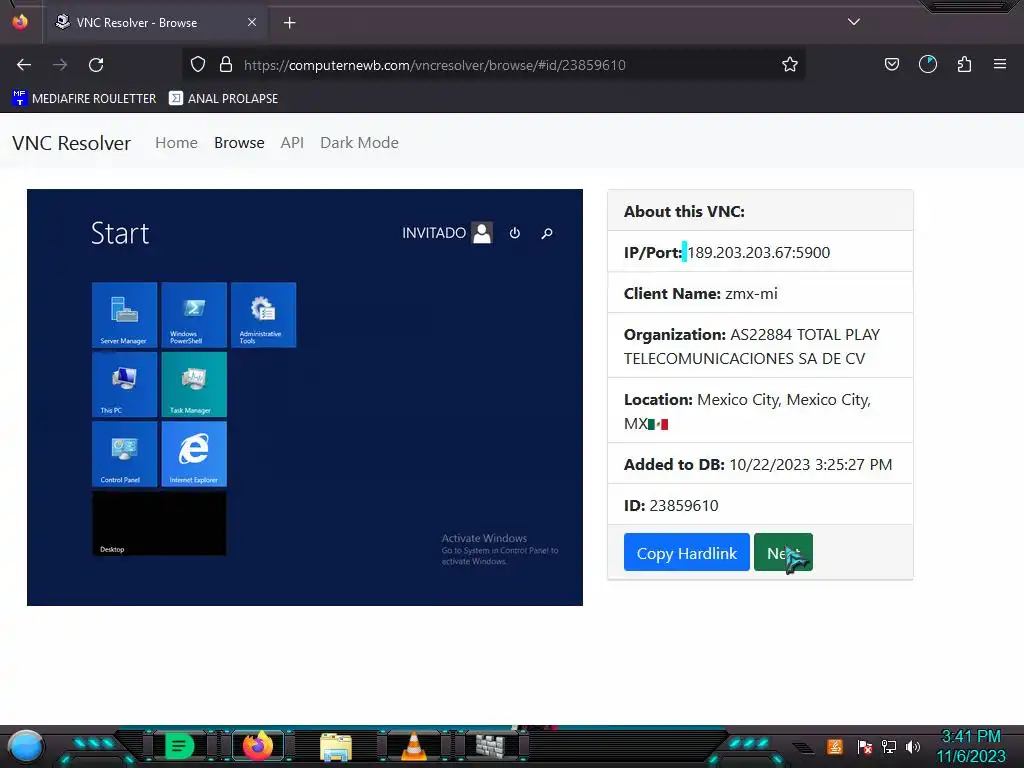
Task: Bookmark this page with the star
Action: click(x=790, y=64)
